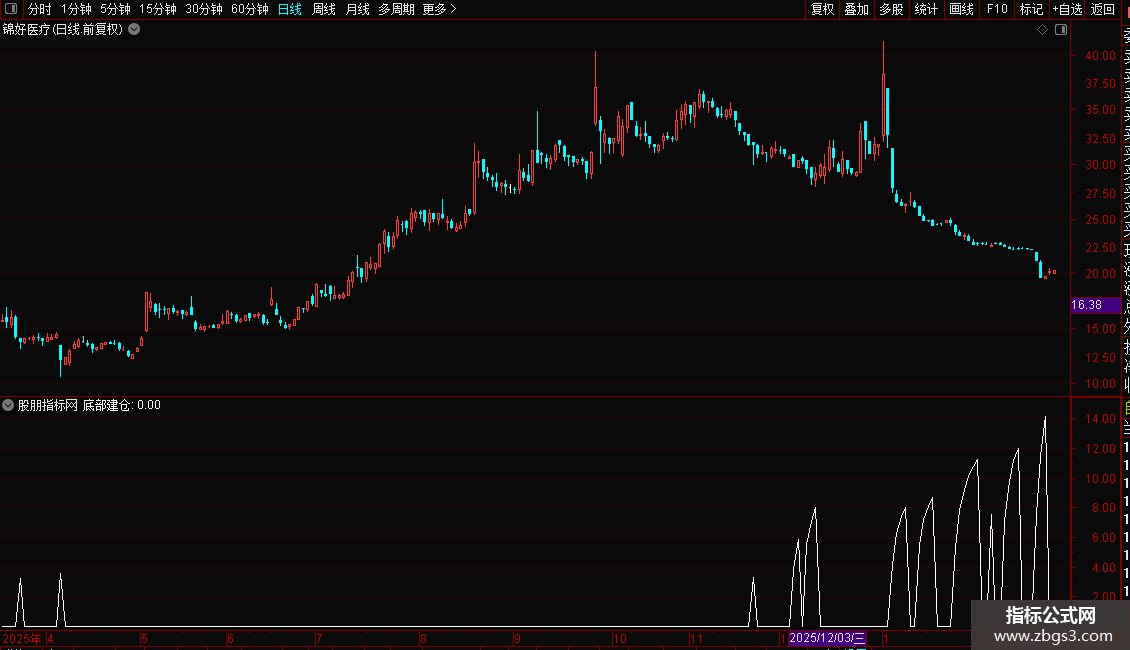The width and height of the screenshot is (1130, 650).
Task: Expand the 股朋指标网 indicator dropdown
Action: click(x=8, y=405)
